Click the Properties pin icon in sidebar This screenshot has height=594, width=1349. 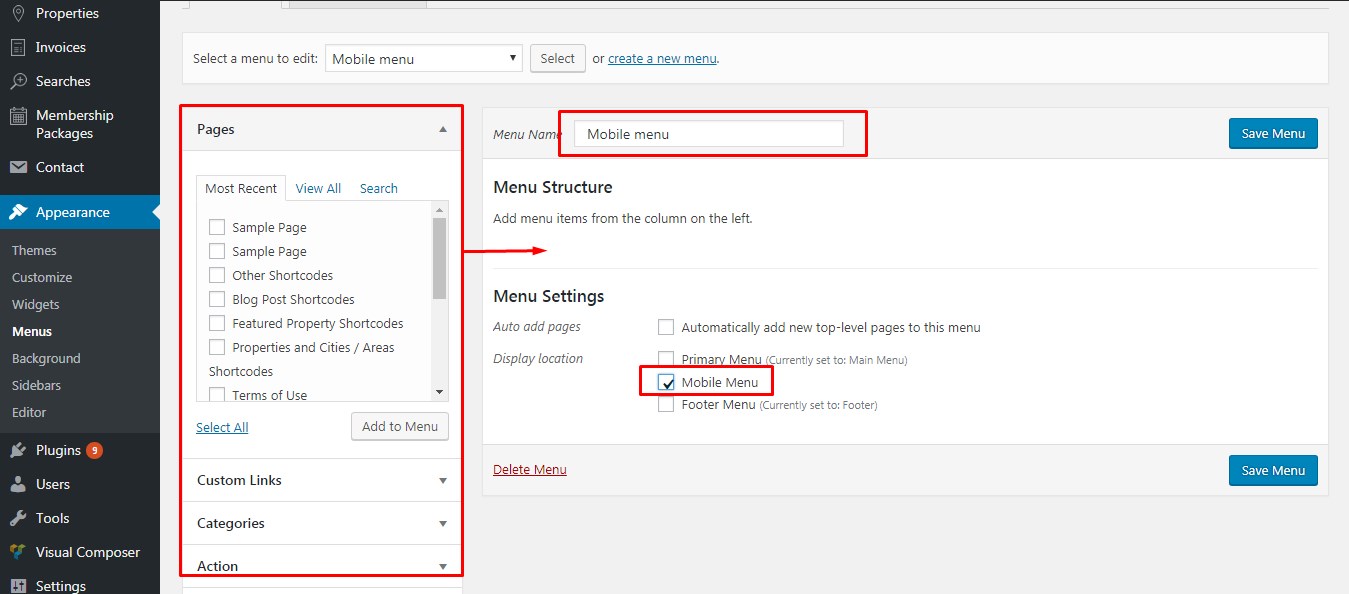click(x=18, y=13)
